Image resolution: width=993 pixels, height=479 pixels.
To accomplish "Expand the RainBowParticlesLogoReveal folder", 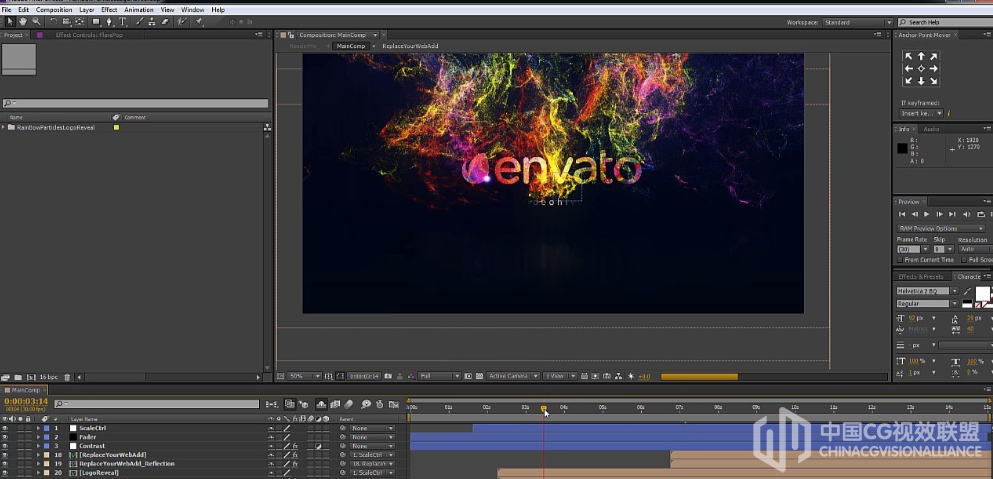I will (x=3, y=127).
